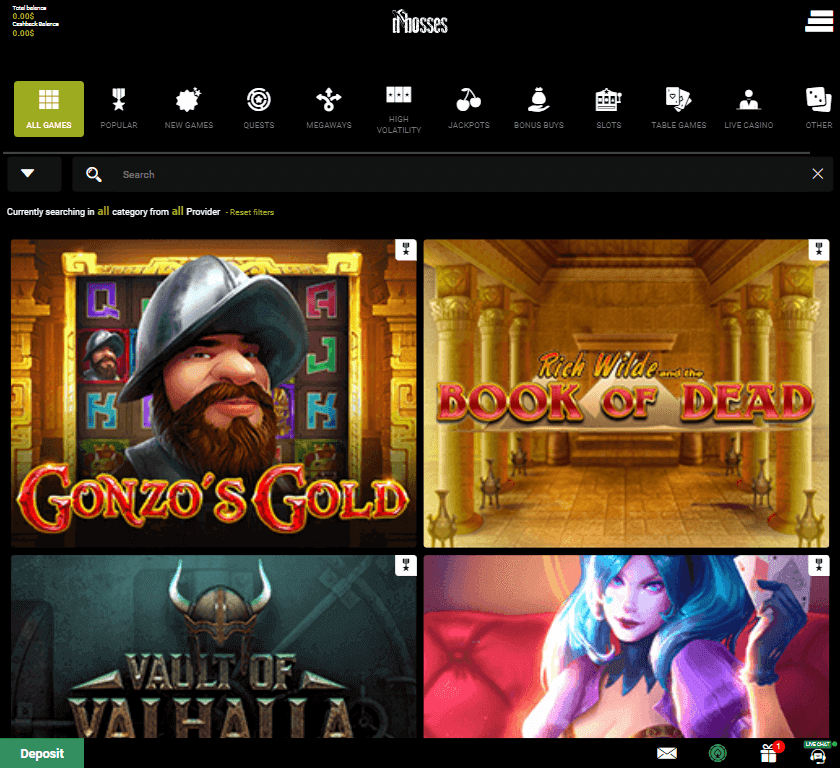Open the Quests category
Image resolution: width=840 pixels, height=768 pixels.
(x=259, y=109)
